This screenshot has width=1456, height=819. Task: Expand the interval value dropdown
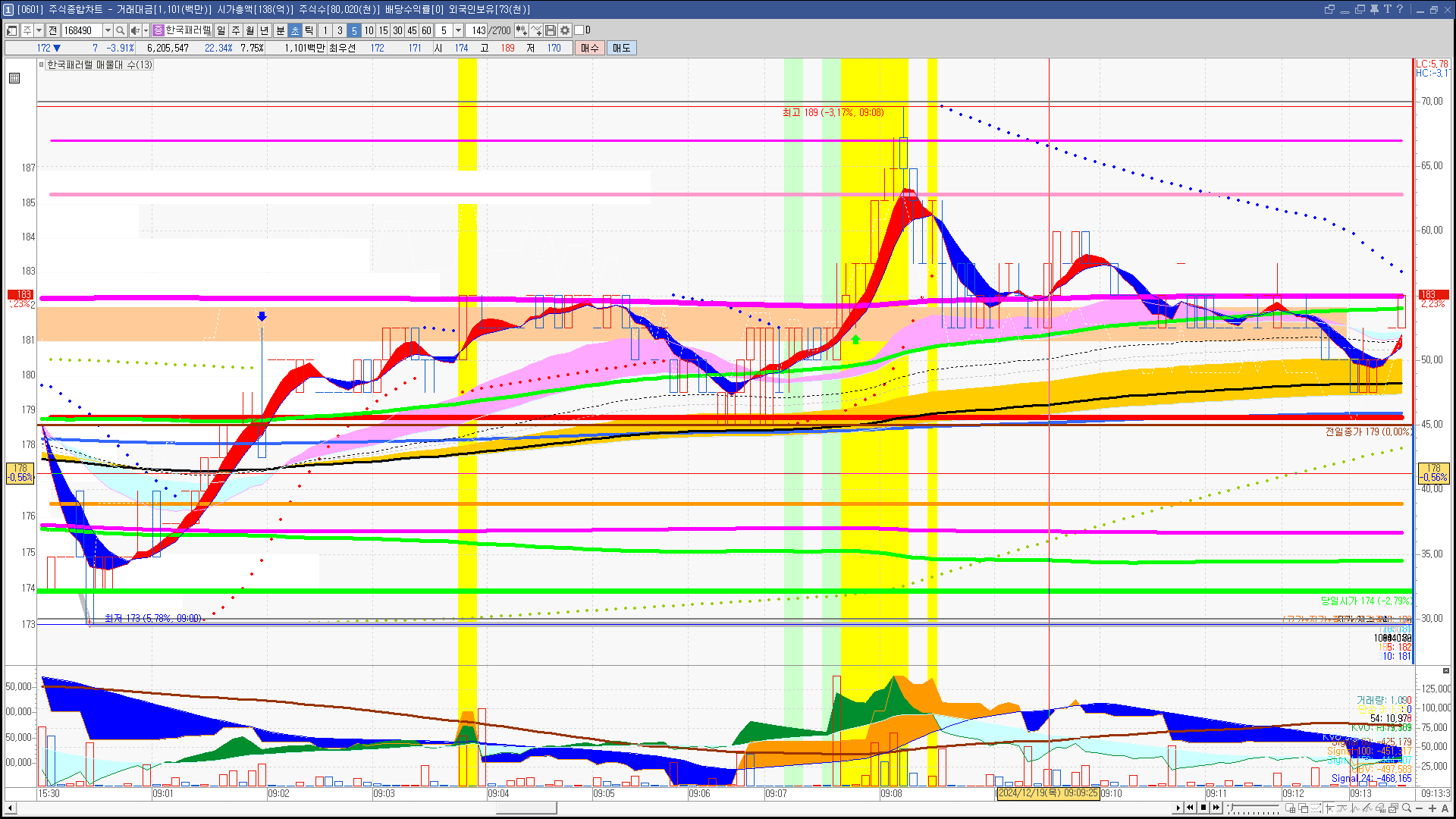458,30
